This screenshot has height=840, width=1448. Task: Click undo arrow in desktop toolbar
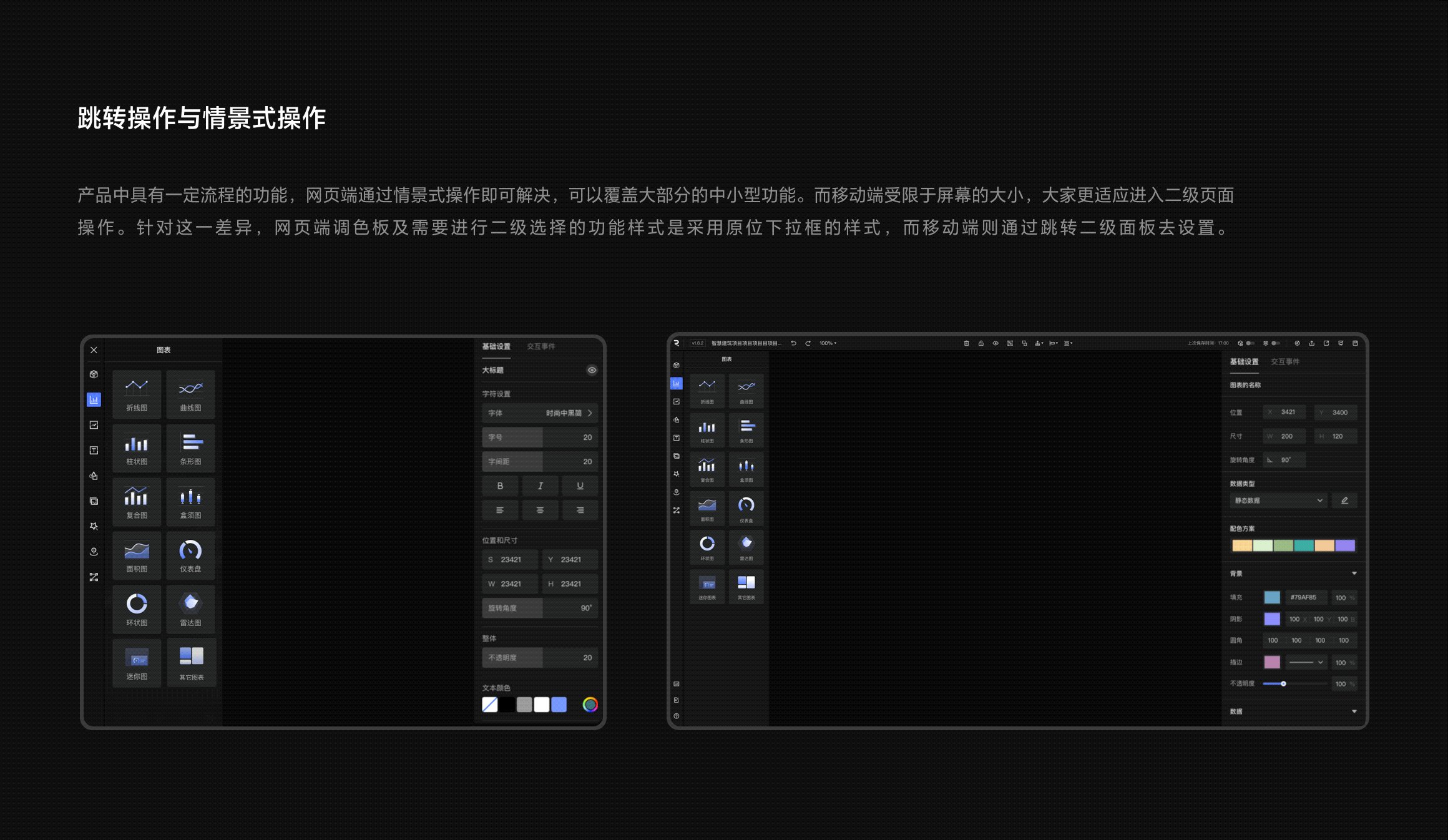coord(793,343)
